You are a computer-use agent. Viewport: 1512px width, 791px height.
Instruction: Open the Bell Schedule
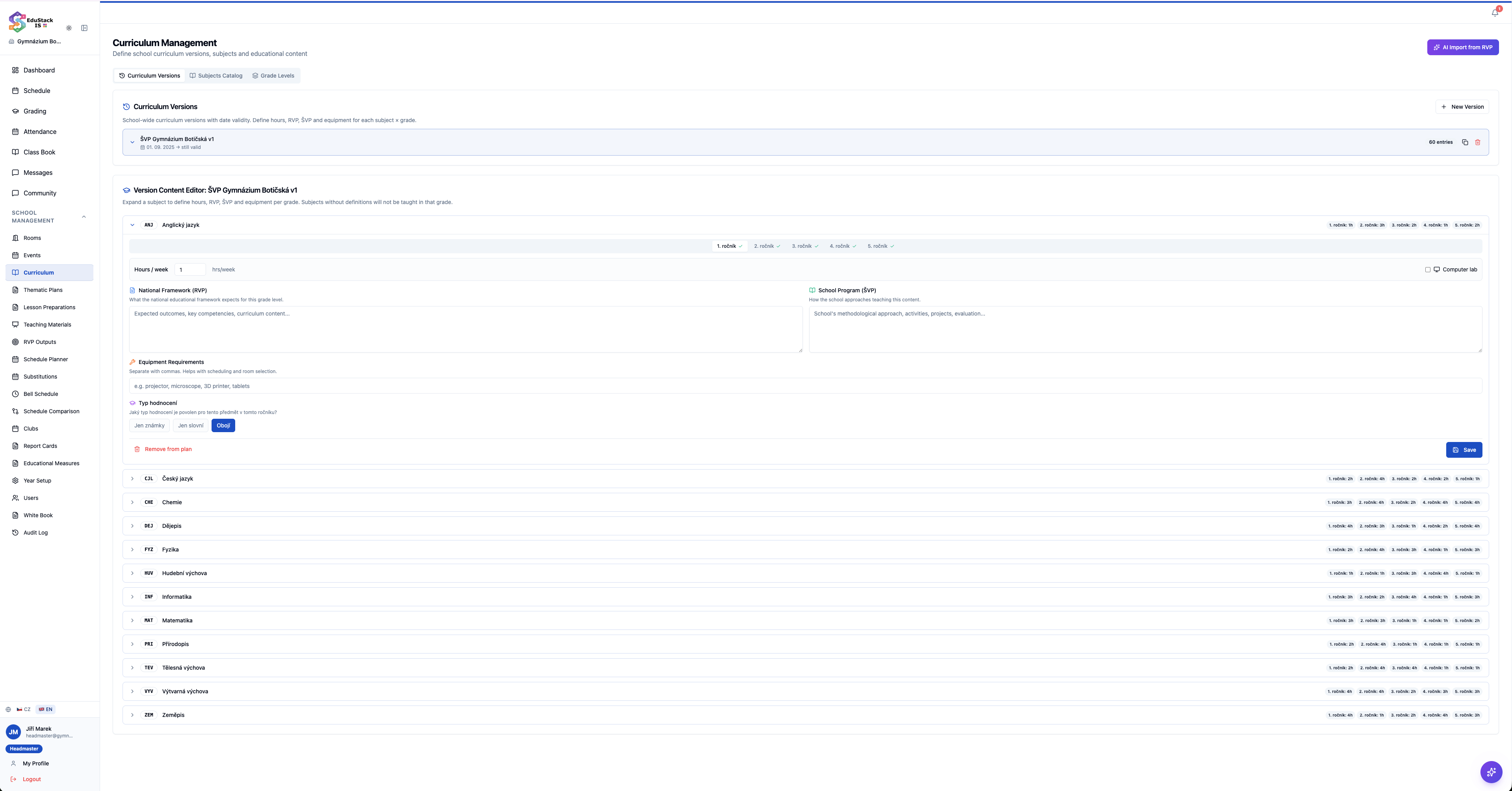(49, 394)
